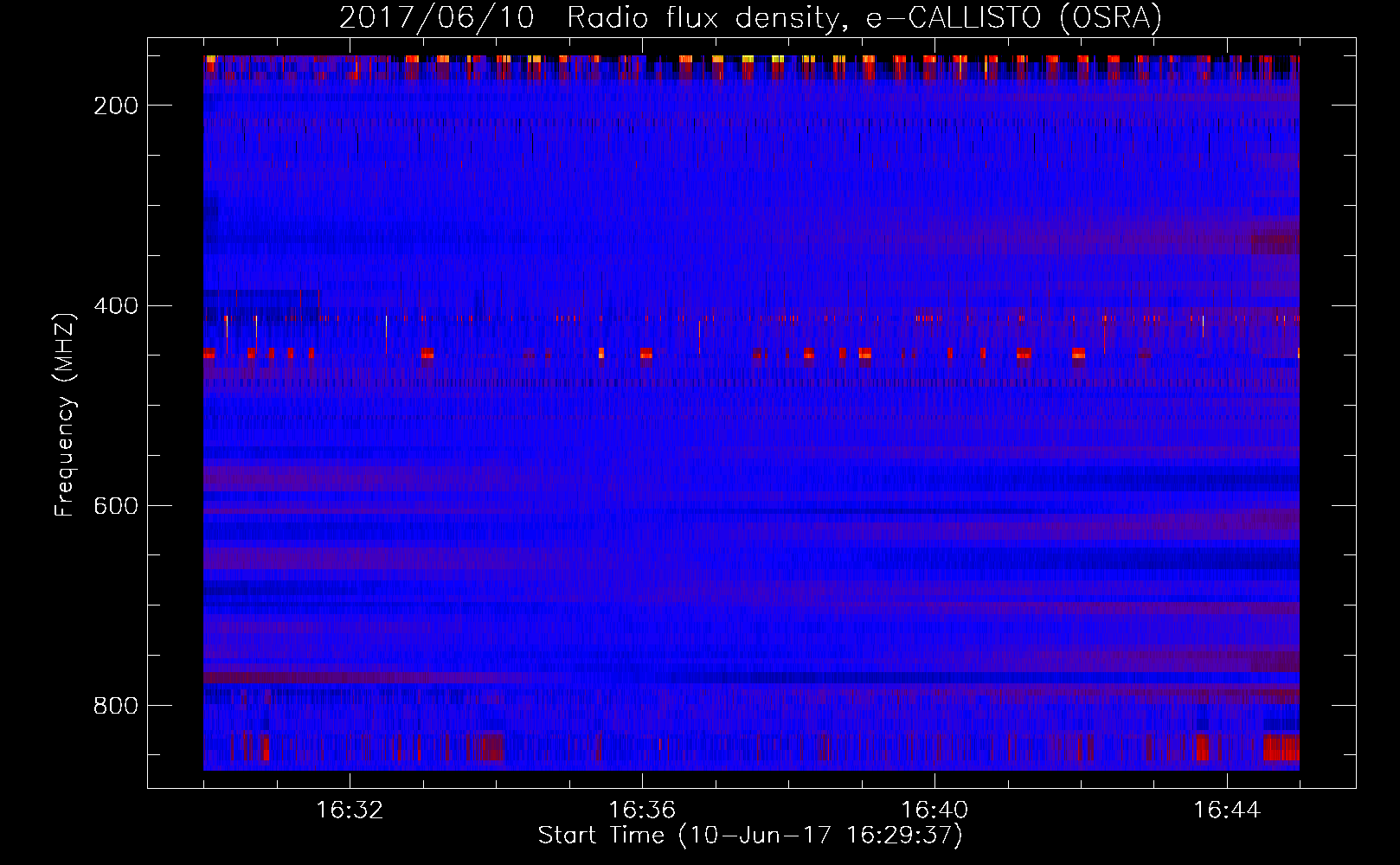Viewport: 1400px width, 865px height.
Task: Select the 400 frequency tick label
Action: pyautogui.click(x=116, y=306)
